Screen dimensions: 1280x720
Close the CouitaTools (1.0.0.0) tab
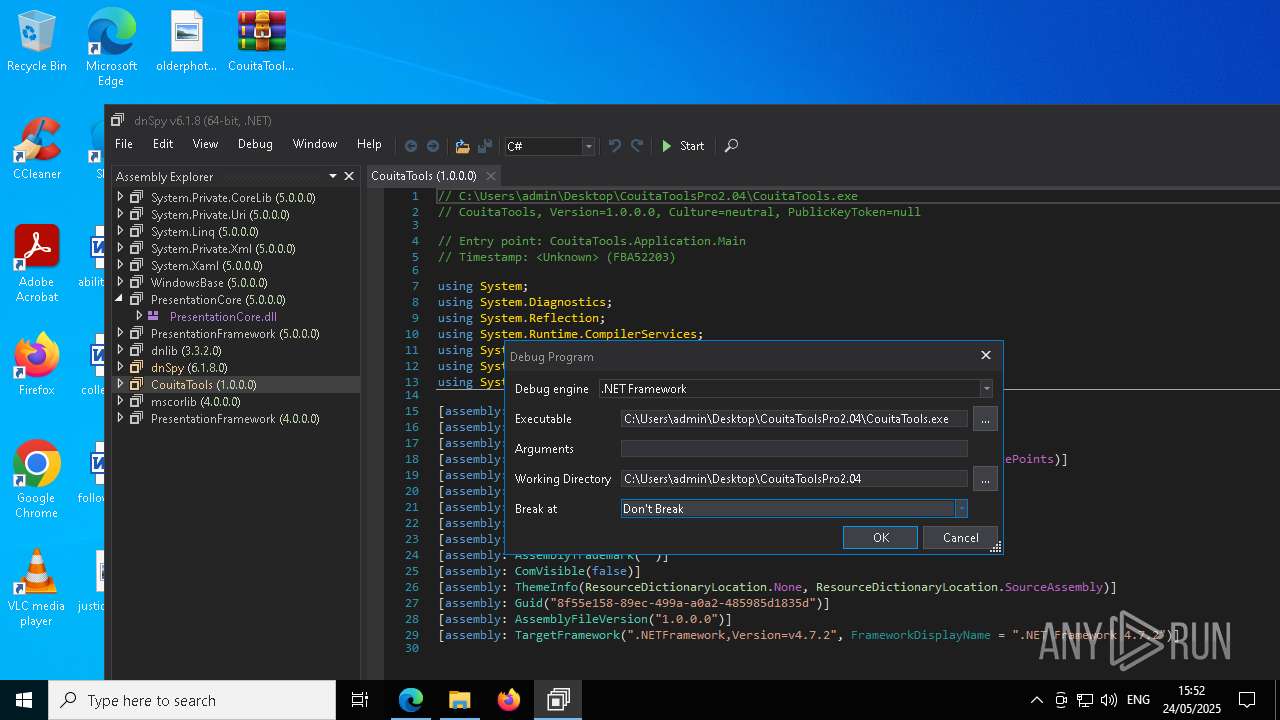491,176
